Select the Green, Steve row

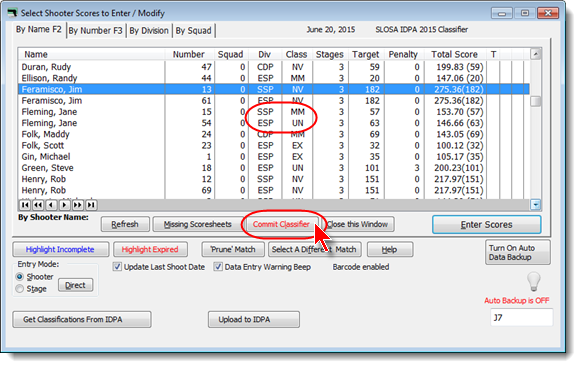274,168
